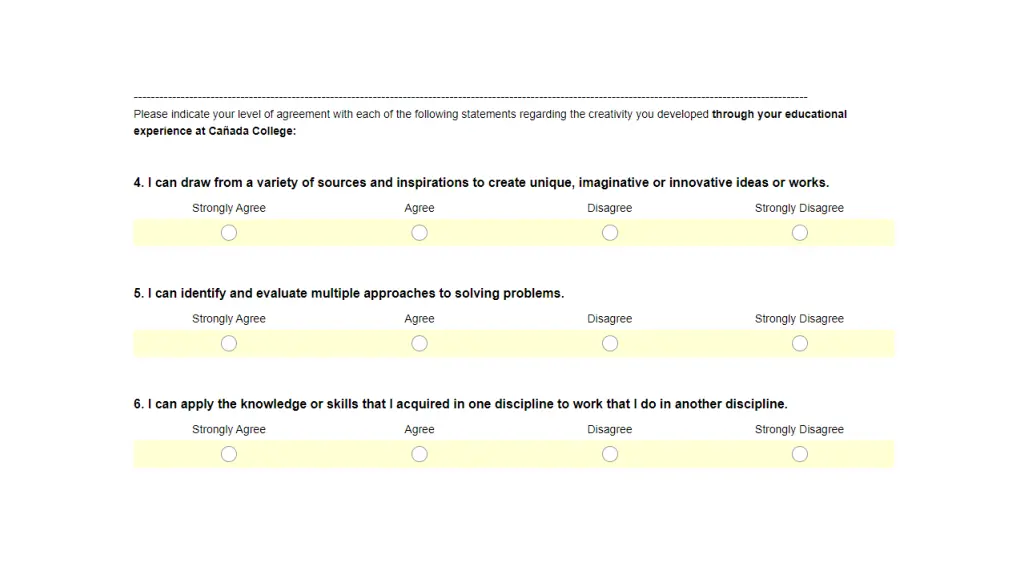Choose Strongly Agree for question 5

(x=229, y=344)
